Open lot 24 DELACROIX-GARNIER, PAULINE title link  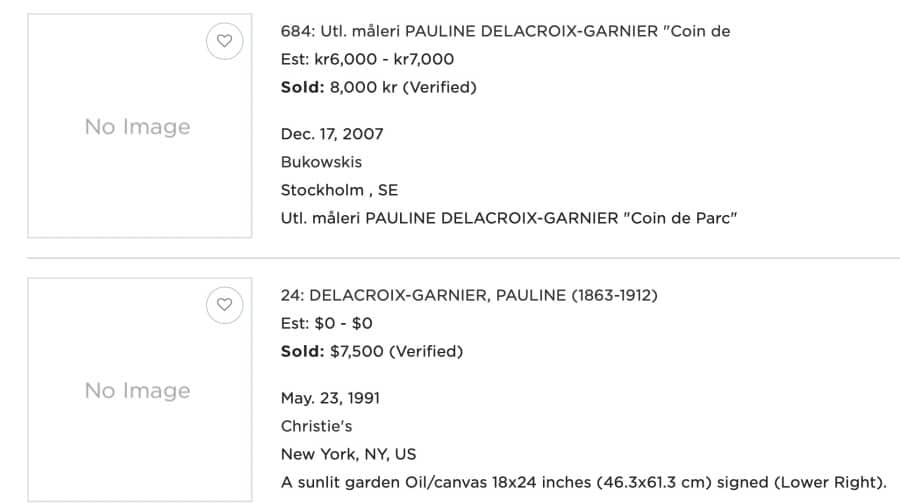(469, 295)
